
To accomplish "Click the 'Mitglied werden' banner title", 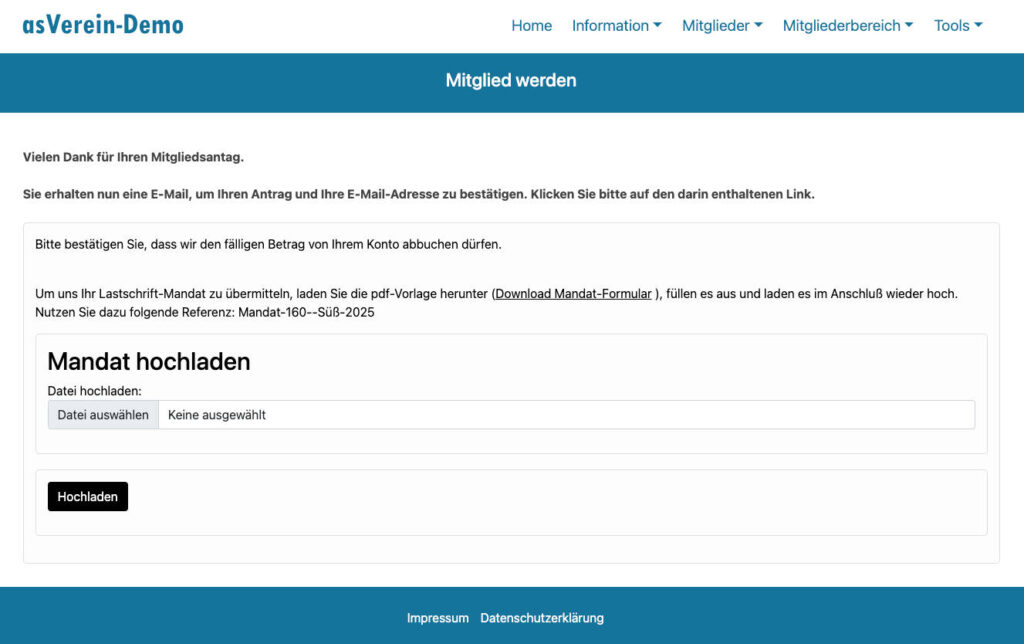I will [x=511, y=81].
